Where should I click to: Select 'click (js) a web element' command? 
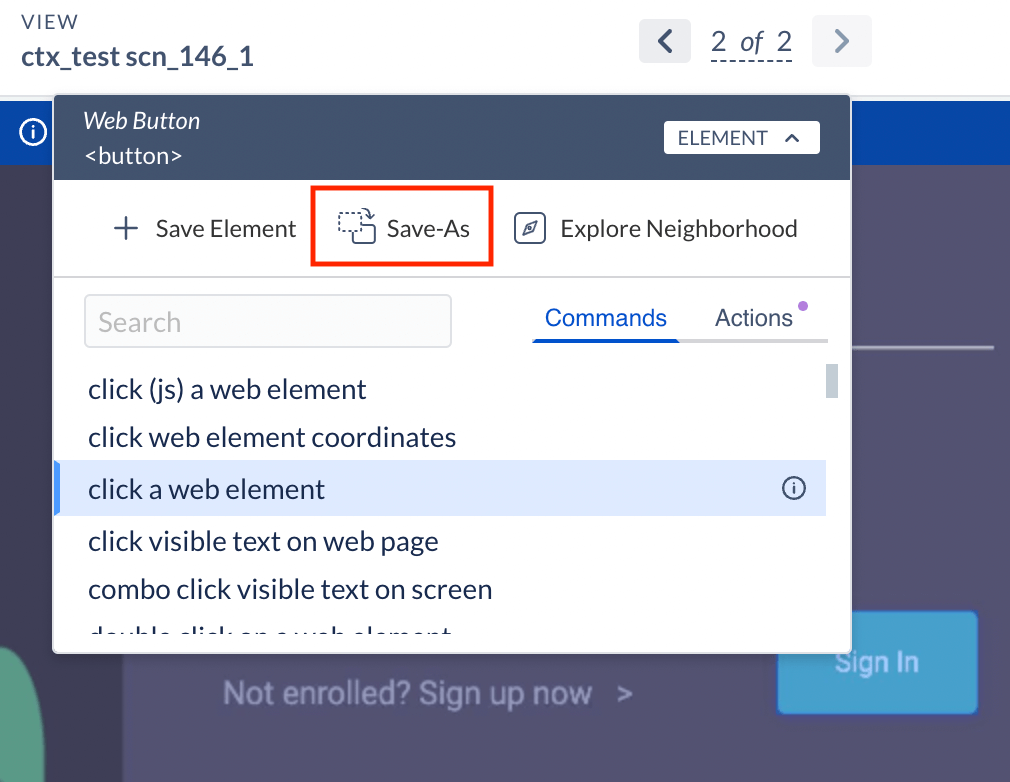(227, 389)
